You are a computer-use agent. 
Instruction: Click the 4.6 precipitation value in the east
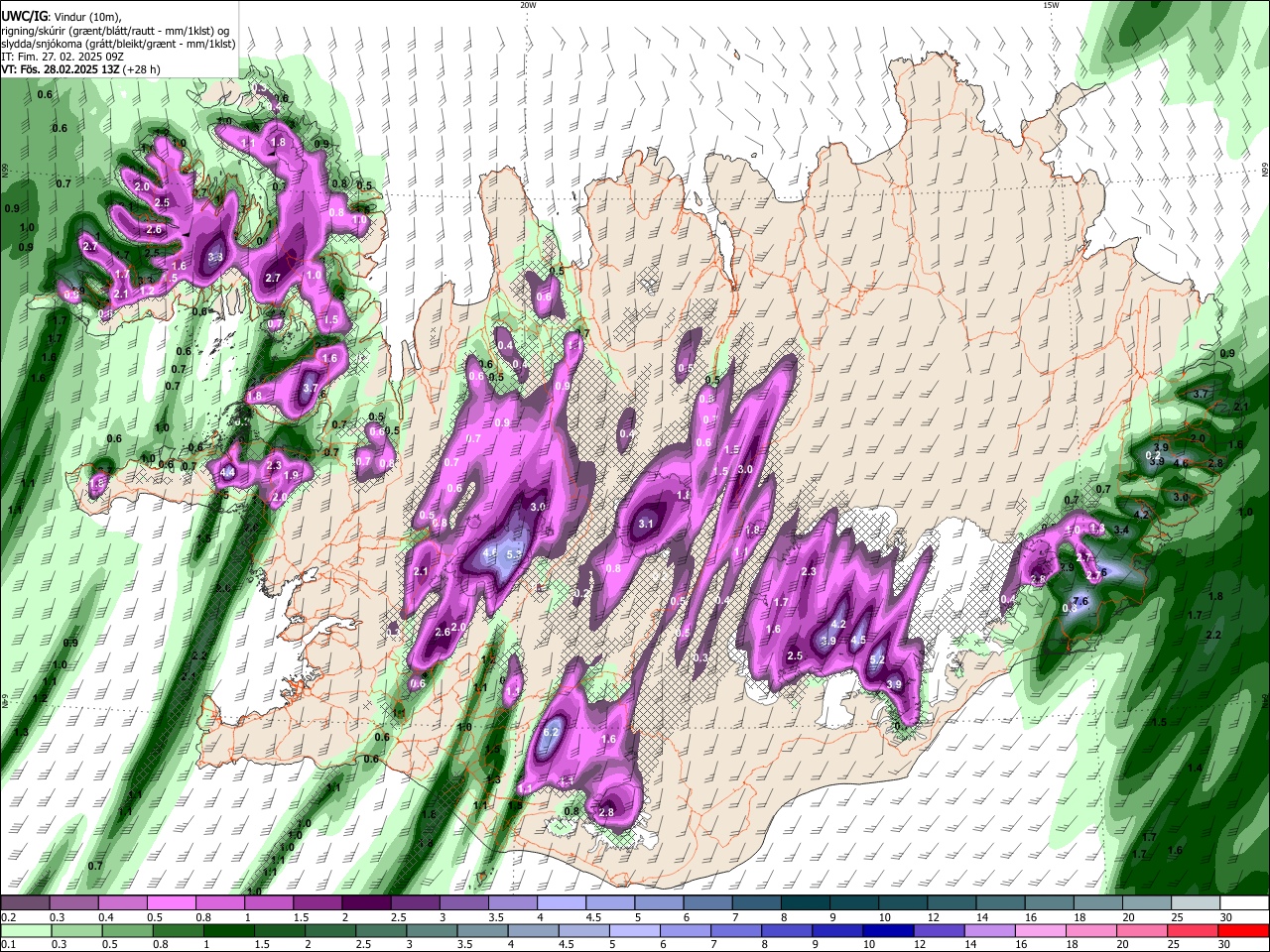coord(1181,463)
